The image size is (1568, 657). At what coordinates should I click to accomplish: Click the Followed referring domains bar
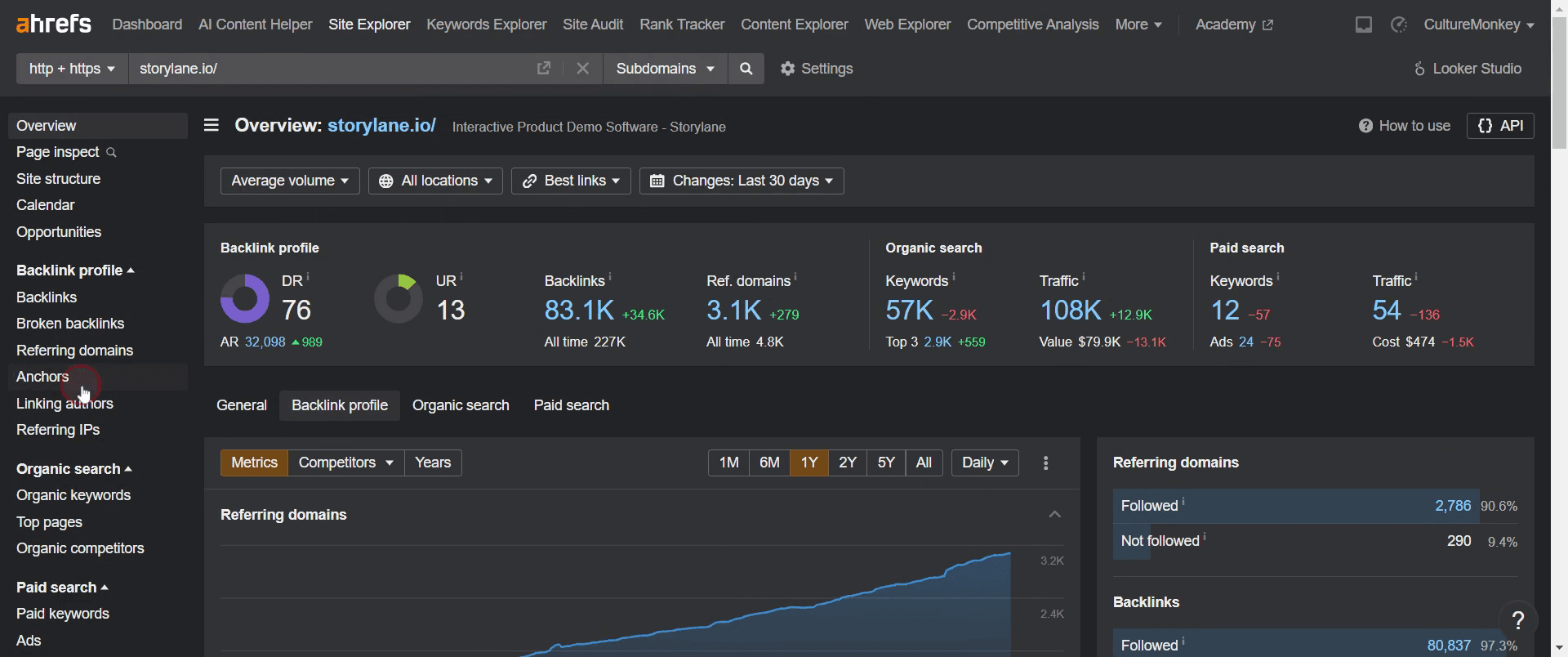(x=1316, y=506)
